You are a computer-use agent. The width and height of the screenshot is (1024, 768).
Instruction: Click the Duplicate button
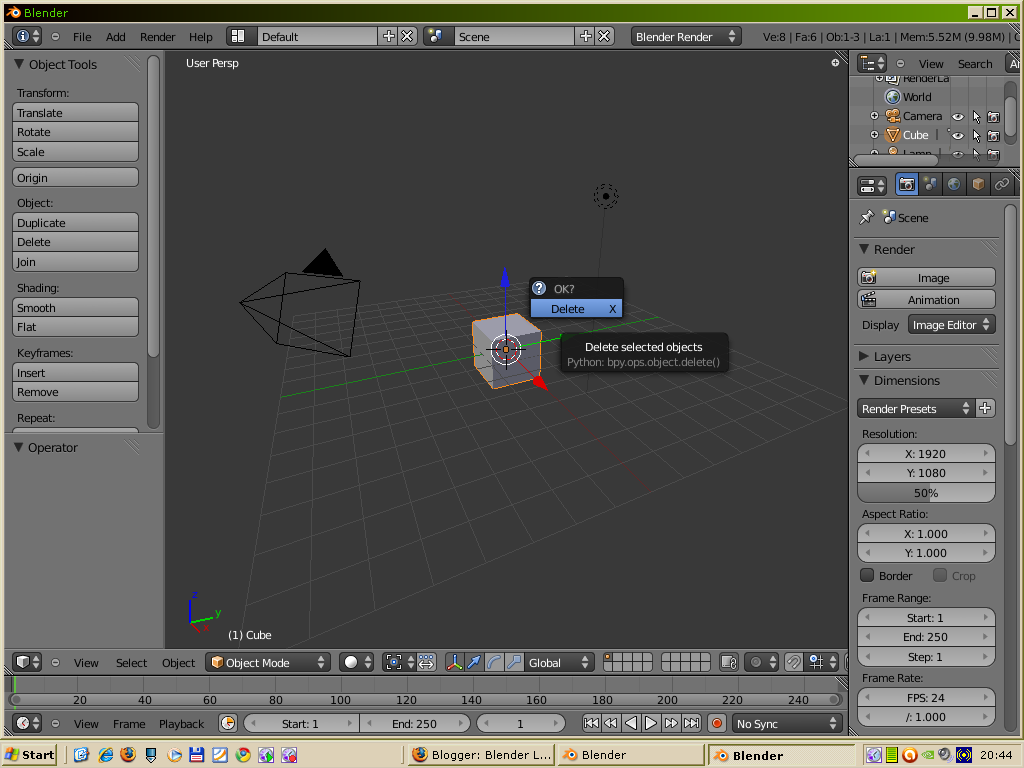click(x=75, y=223)
